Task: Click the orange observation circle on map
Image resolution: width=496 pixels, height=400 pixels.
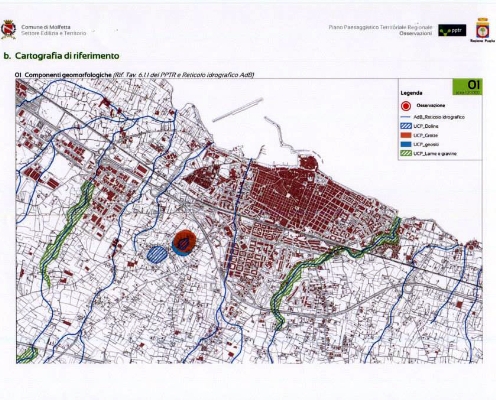Action: tap(185, 242)
